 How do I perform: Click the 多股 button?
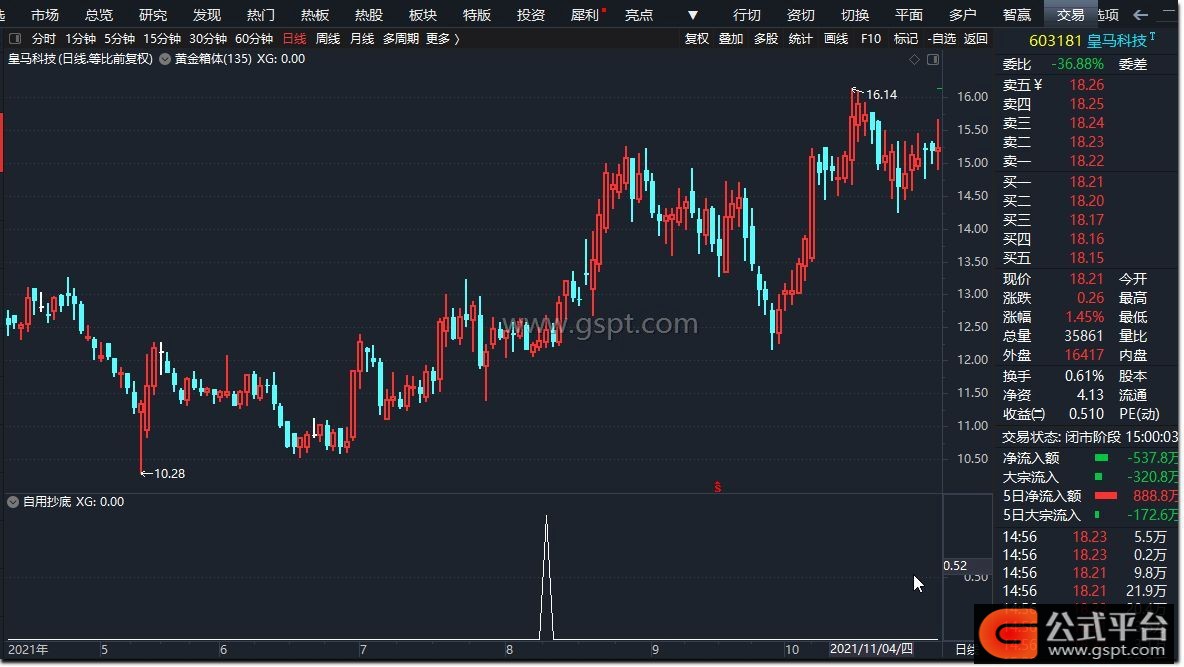tap(766, 39)
